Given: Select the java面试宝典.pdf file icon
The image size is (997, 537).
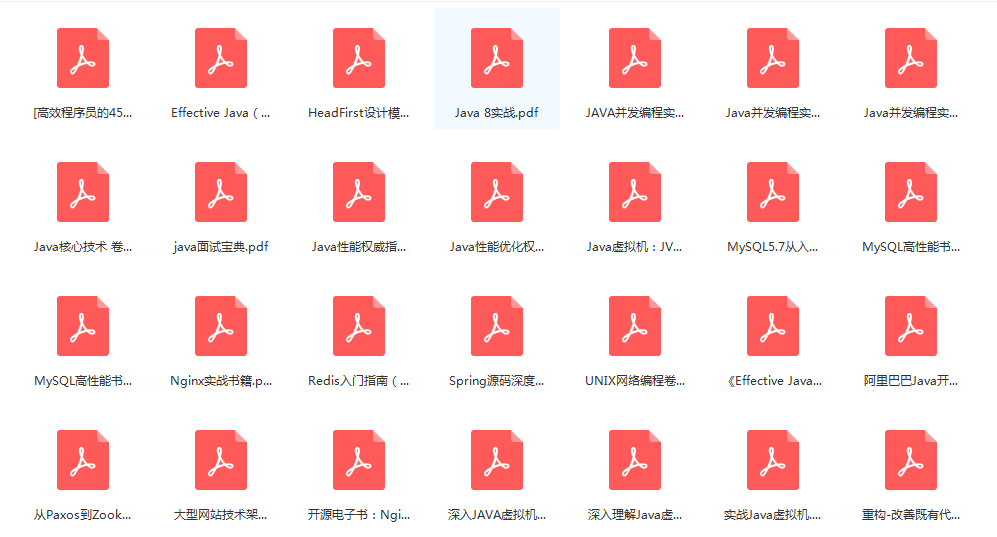Looking at the screenshot, I should pyautogui.click(x=221, y=192).
